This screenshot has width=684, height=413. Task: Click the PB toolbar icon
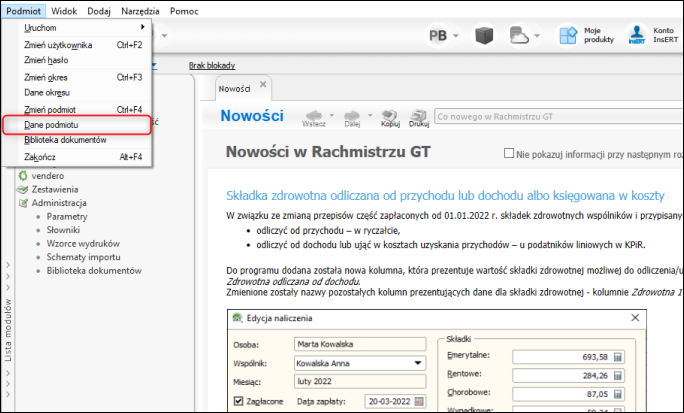point(438,35)
